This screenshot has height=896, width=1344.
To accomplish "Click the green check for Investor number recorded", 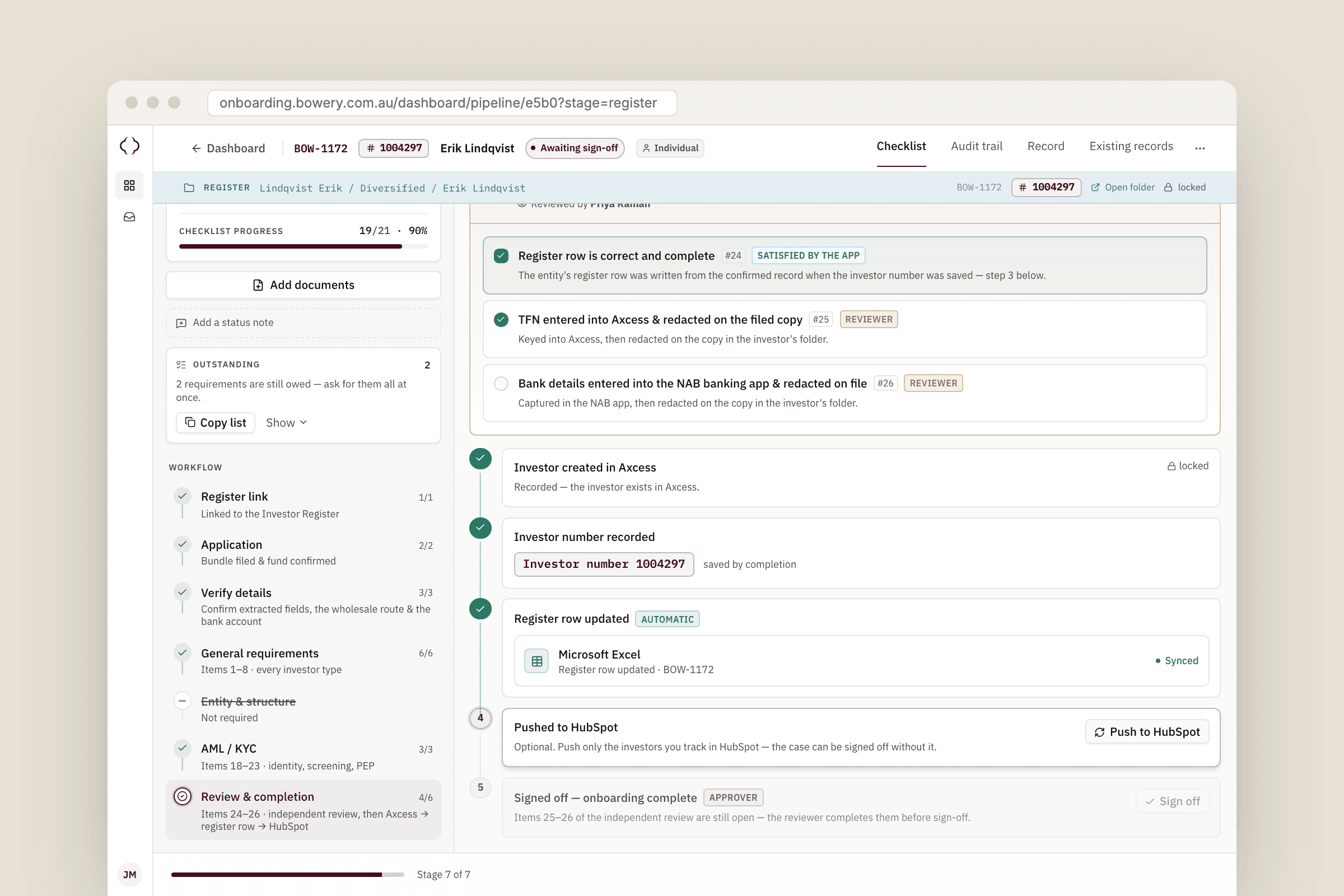I will click(480, 528).
